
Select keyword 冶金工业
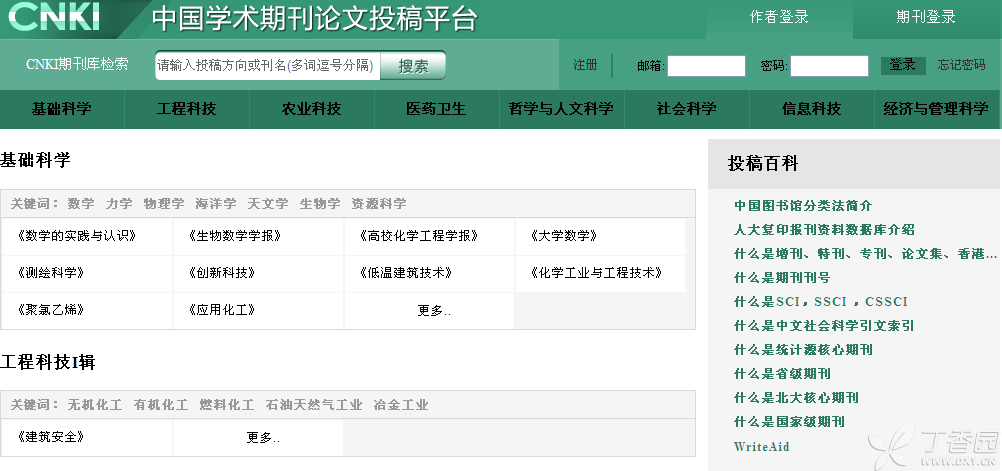[x=401, y=405]
